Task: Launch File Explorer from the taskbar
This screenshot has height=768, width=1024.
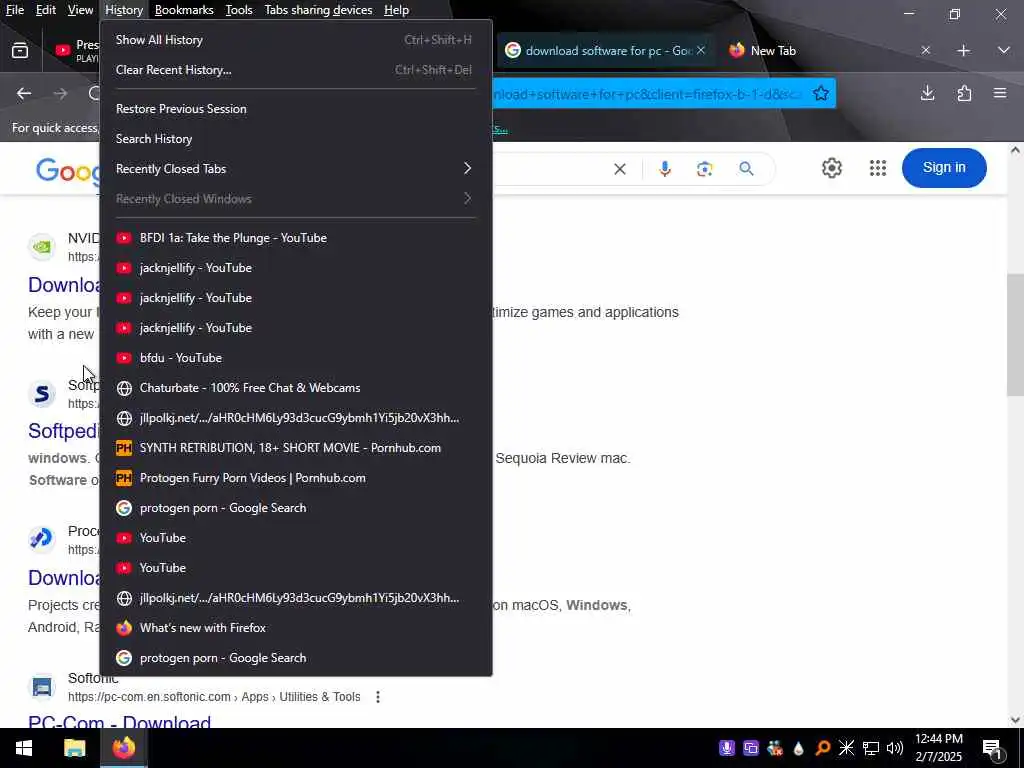Action: tap(74, 748)
